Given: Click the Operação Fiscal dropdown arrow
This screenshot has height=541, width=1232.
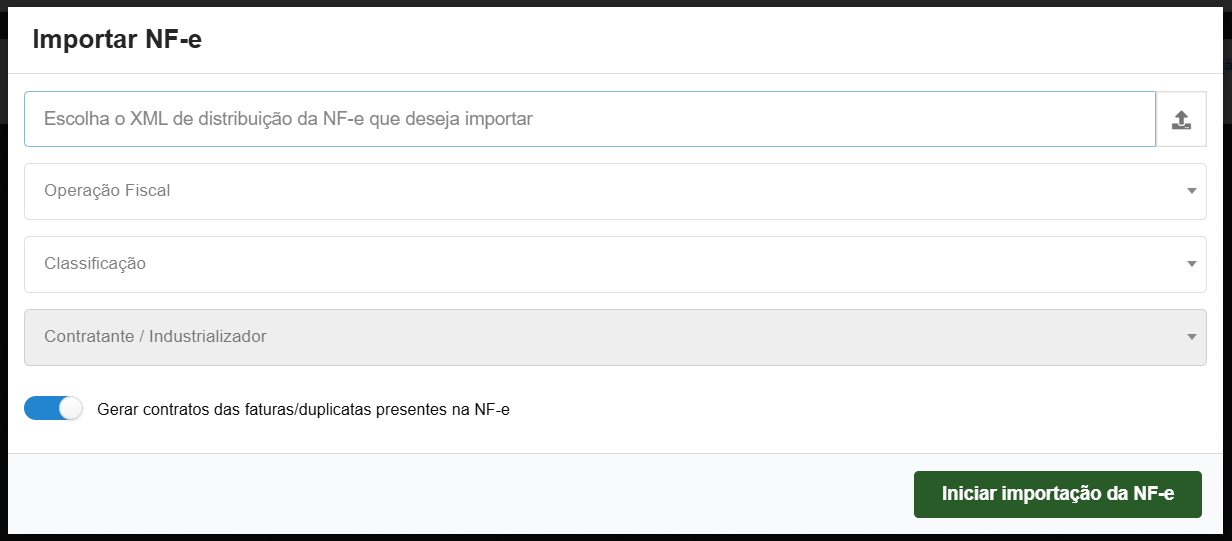Looking at the screenshot, I should pyautogui.click(x=1191, y=191).
